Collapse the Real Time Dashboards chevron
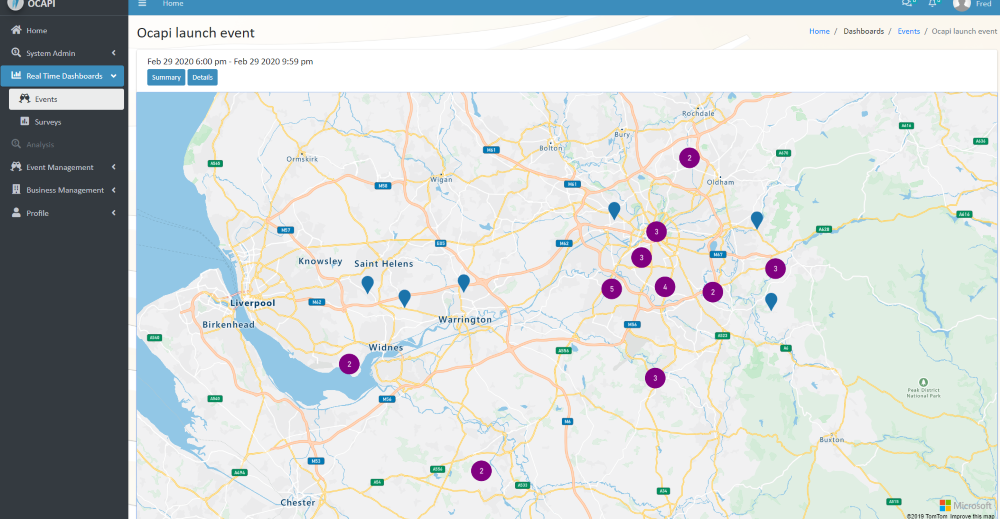 (114, 76)
